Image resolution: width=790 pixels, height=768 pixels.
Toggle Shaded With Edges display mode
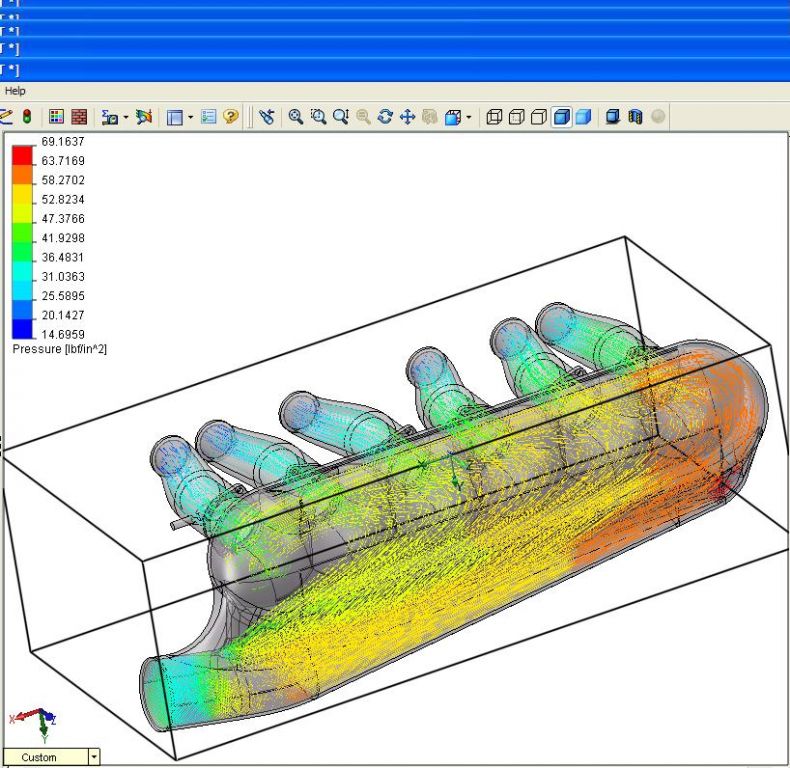tap(562, 117)
